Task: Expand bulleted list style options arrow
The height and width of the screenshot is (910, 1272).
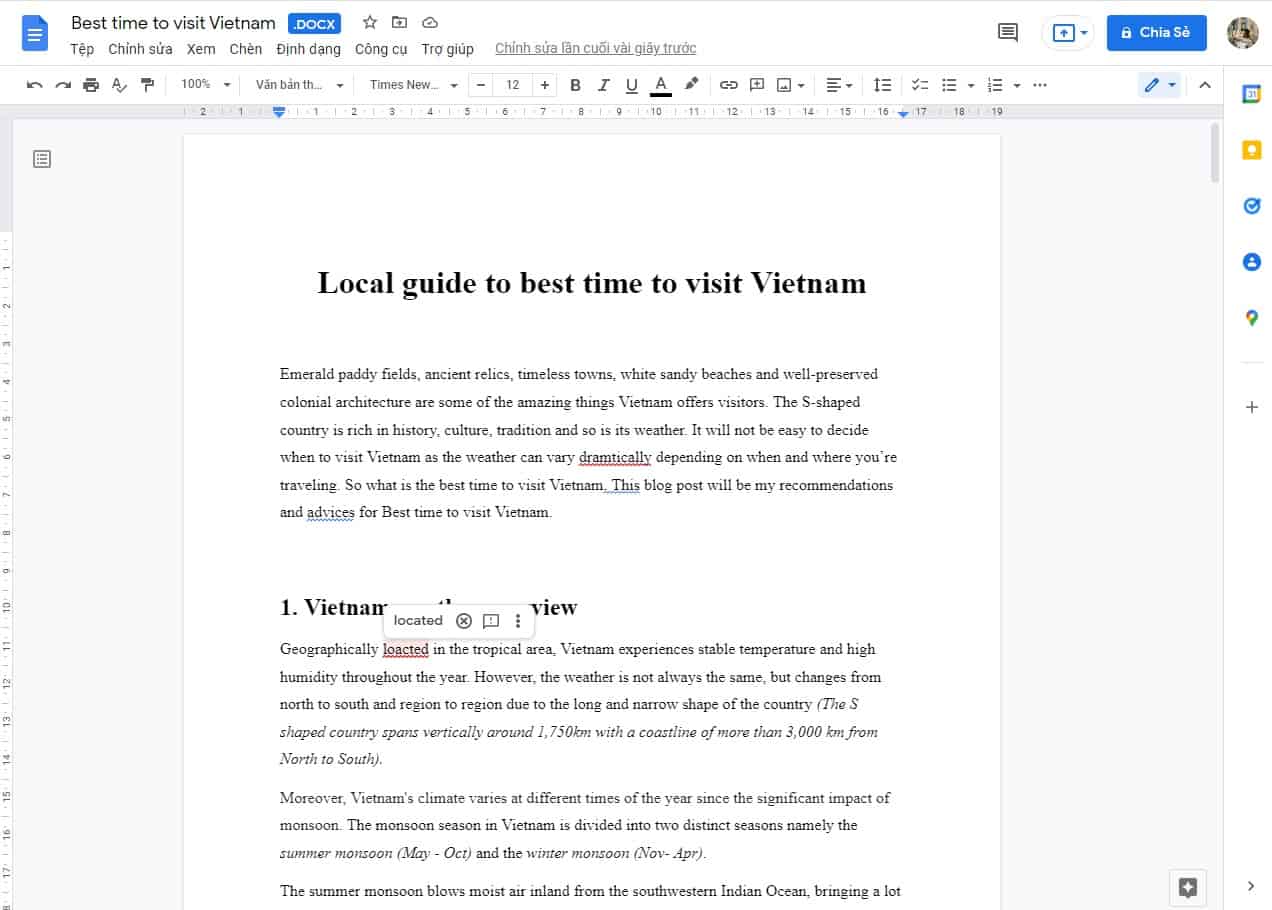Action: point(971,85)
